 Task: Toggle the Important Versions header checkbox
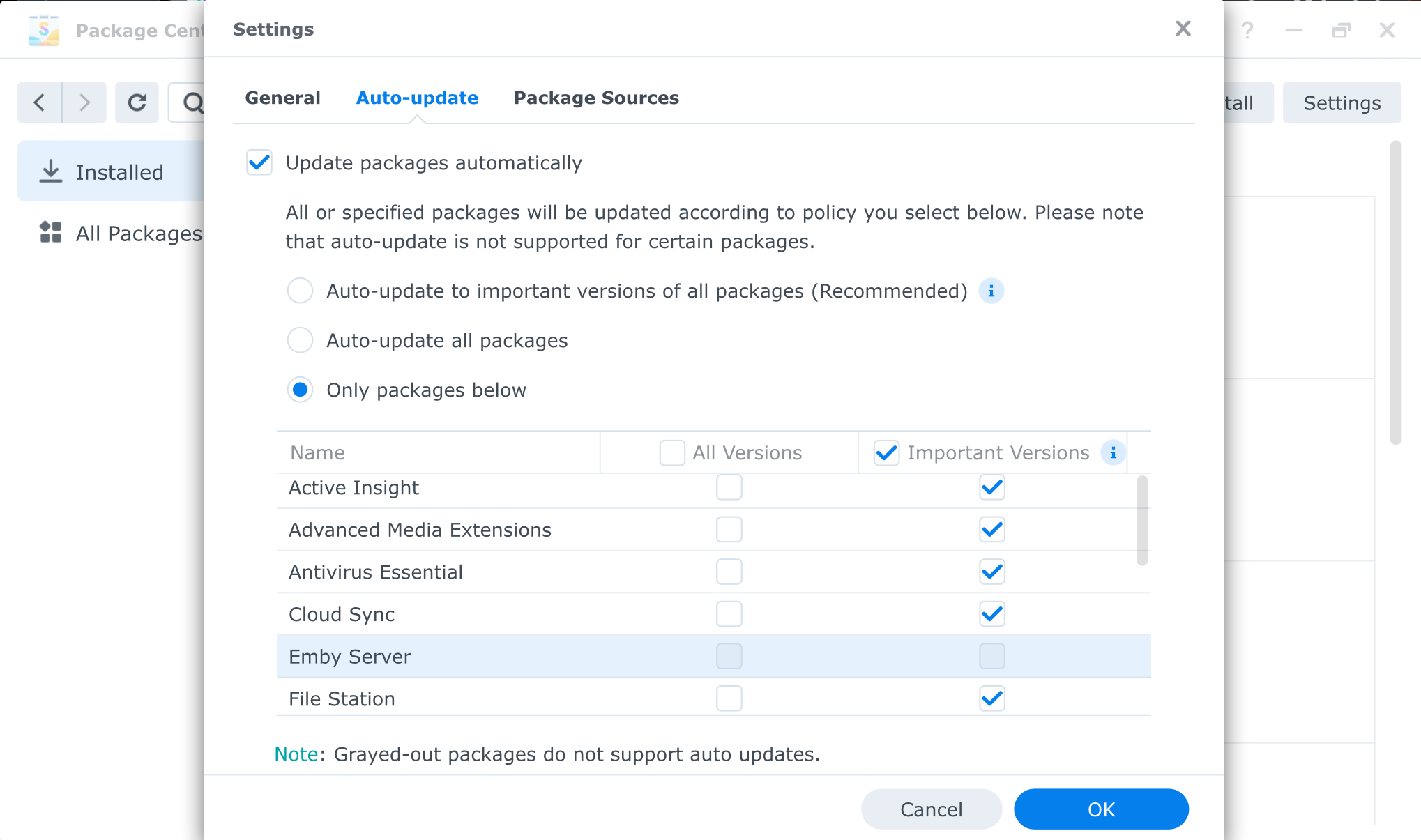pyautogui.click(x=886, y=453)
